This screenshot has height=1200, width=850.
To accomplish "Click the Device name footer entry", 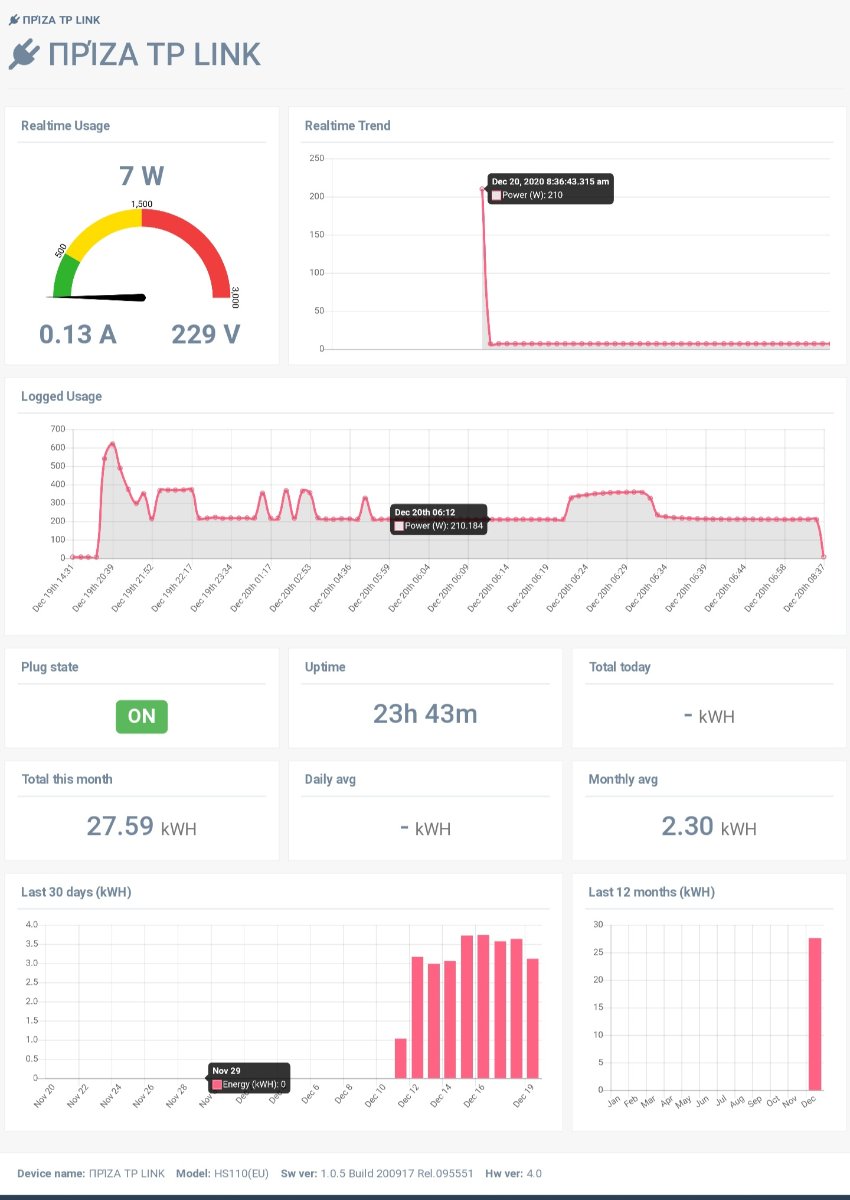I will tap(91, 1173).
